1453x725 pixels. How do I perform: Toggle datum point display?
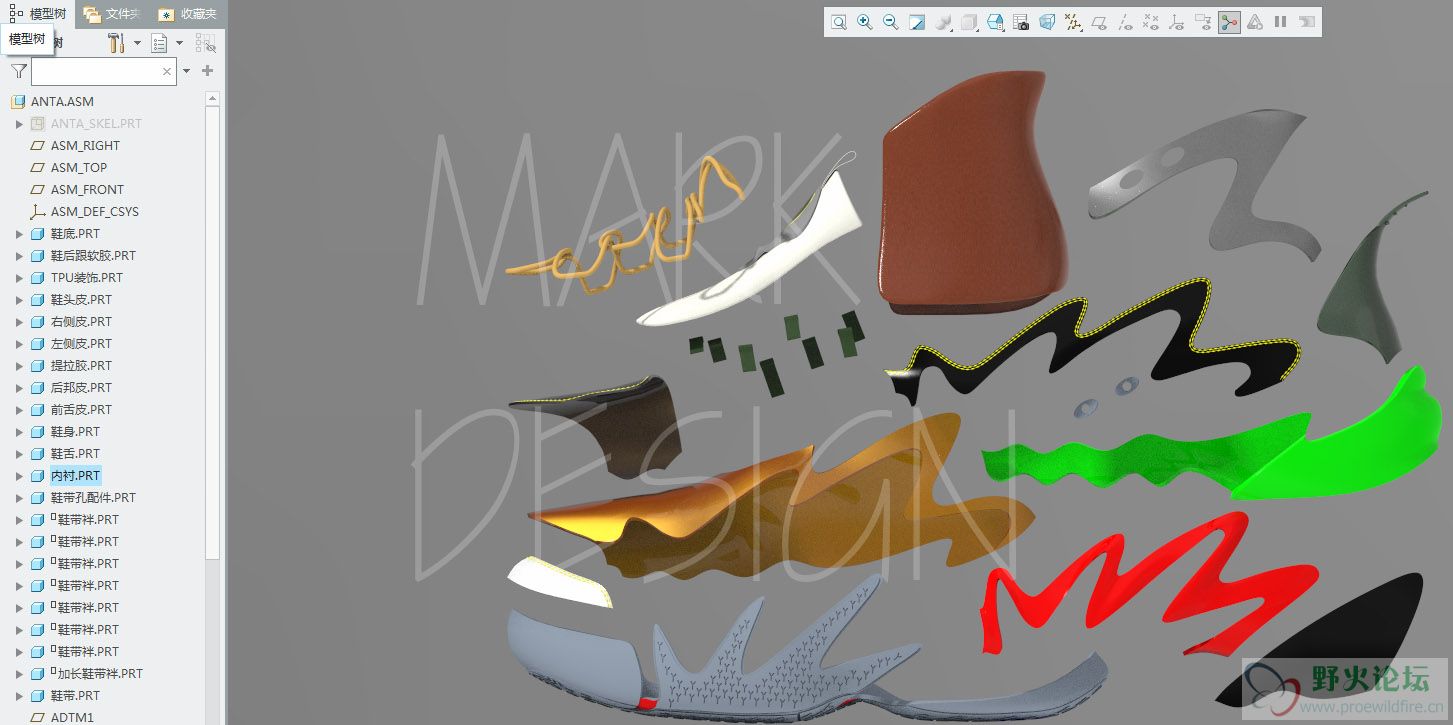1151,22
